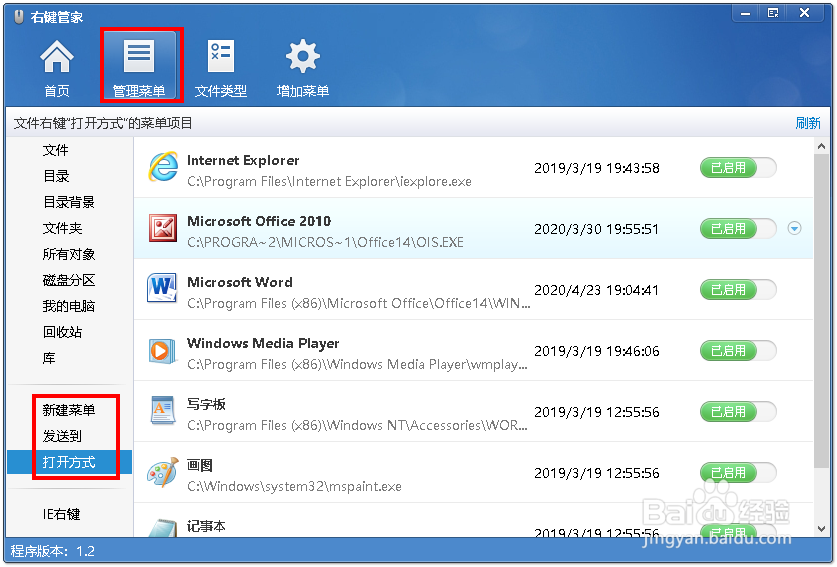Toggle Windows Media Player 已启用 switch
The width and height of the screenshot is (837, 567).
coord(738,351)
